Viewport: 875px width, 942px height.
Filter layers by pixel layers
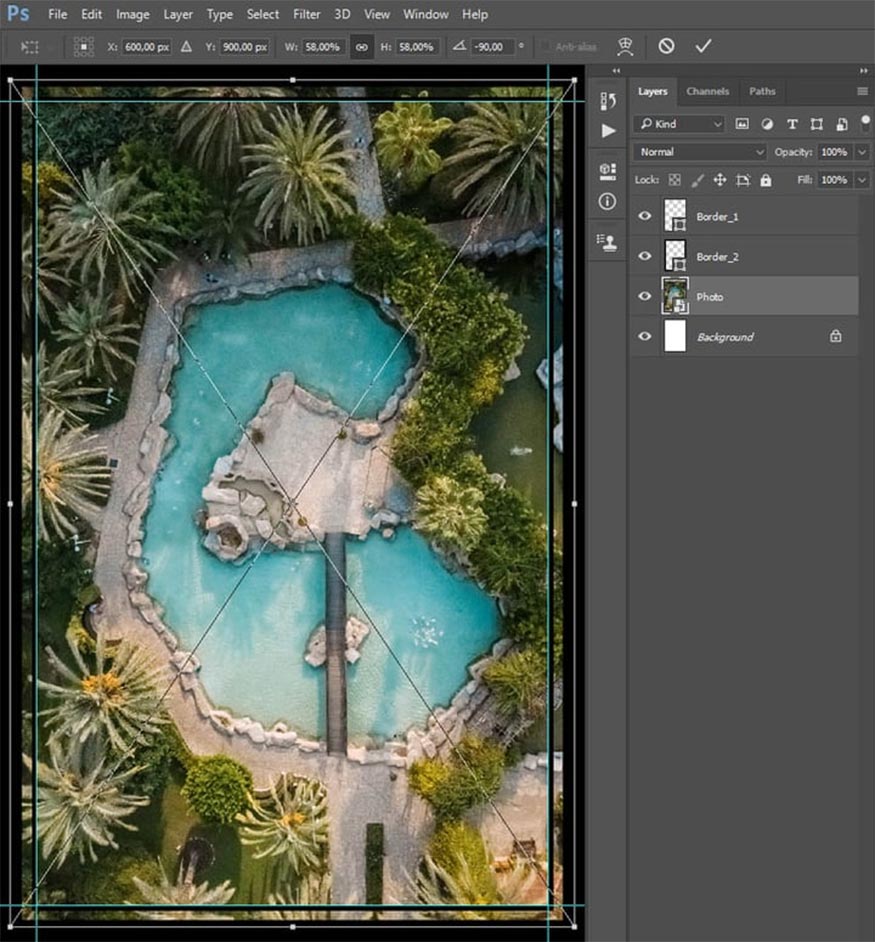742,124
